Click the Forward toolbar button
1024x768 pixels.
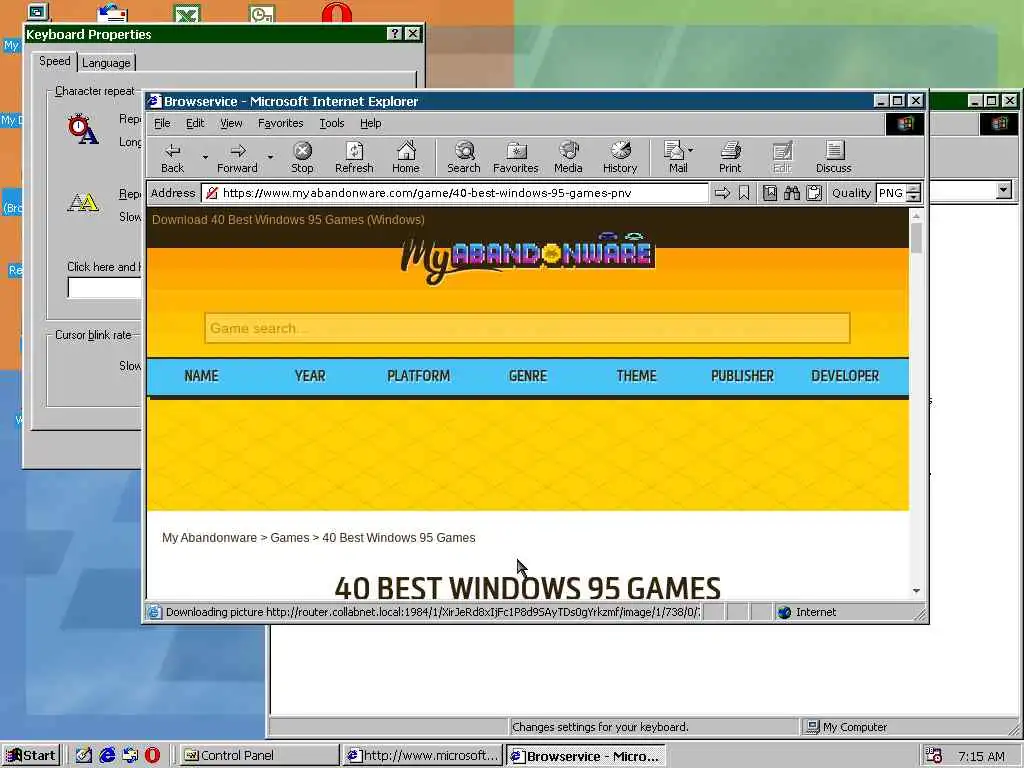click(x=237, y=158)
